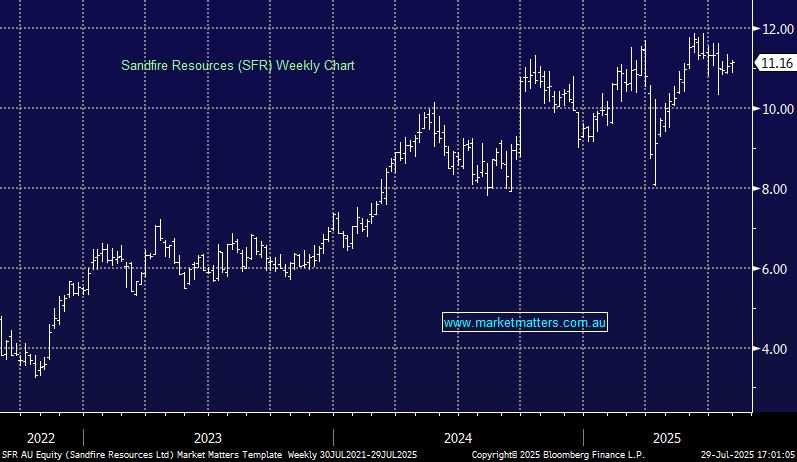Click the 8.00 price axis label

pyautogui.click(x=775, y=189)
